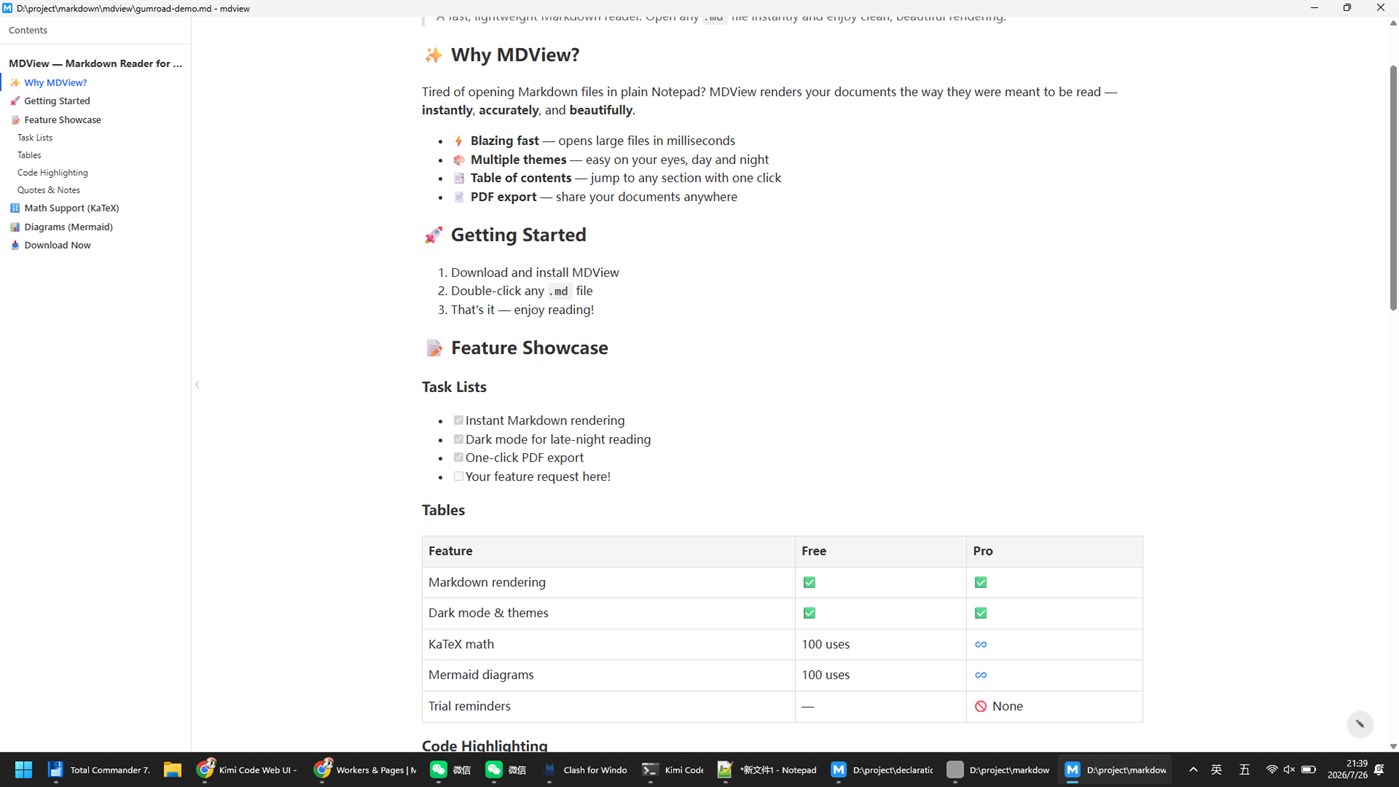This screenshot has height=787, width=1399.
Task: Click the scroll down arrow of the document scrollbar
Action: click(x=1393, y=746)
